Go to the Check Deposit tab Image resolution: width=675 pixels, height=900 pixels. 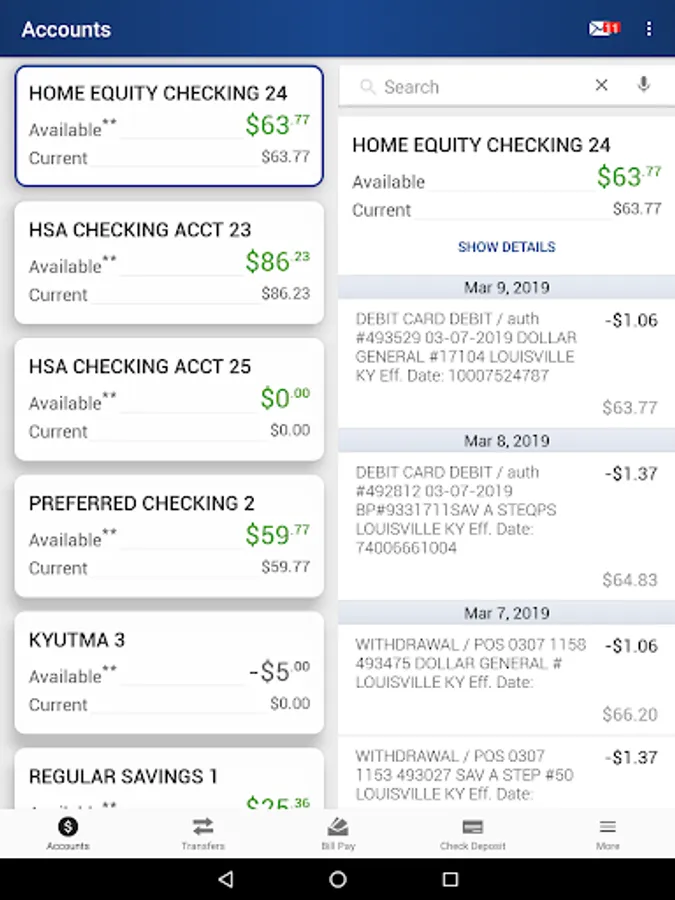473,833
